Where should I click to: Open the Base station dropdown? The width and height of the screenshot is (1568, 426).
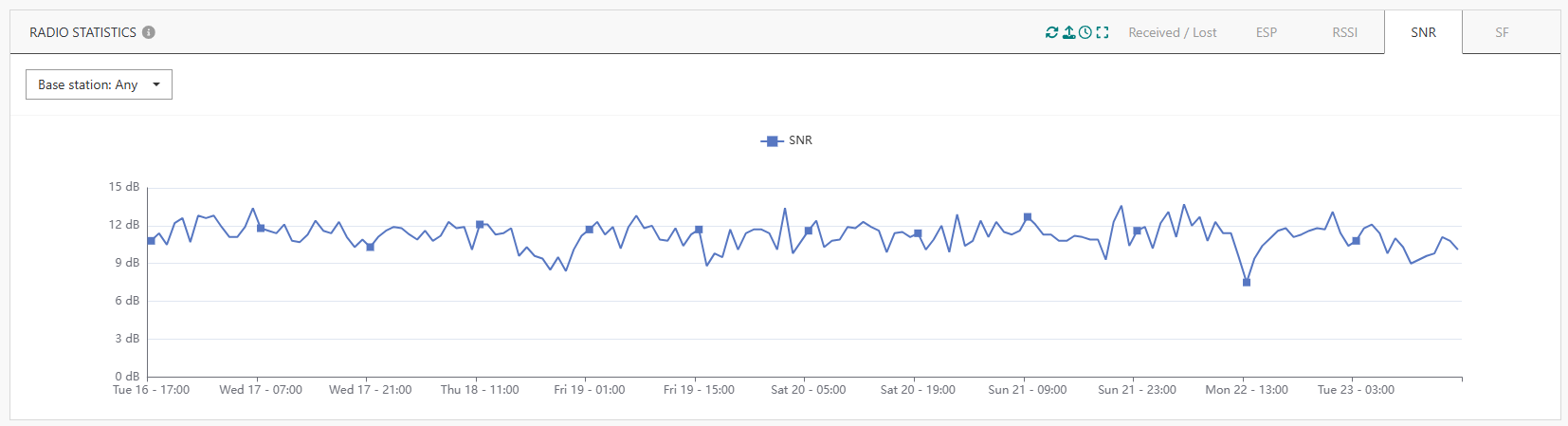pyautogui.click(x=99, y=84)
